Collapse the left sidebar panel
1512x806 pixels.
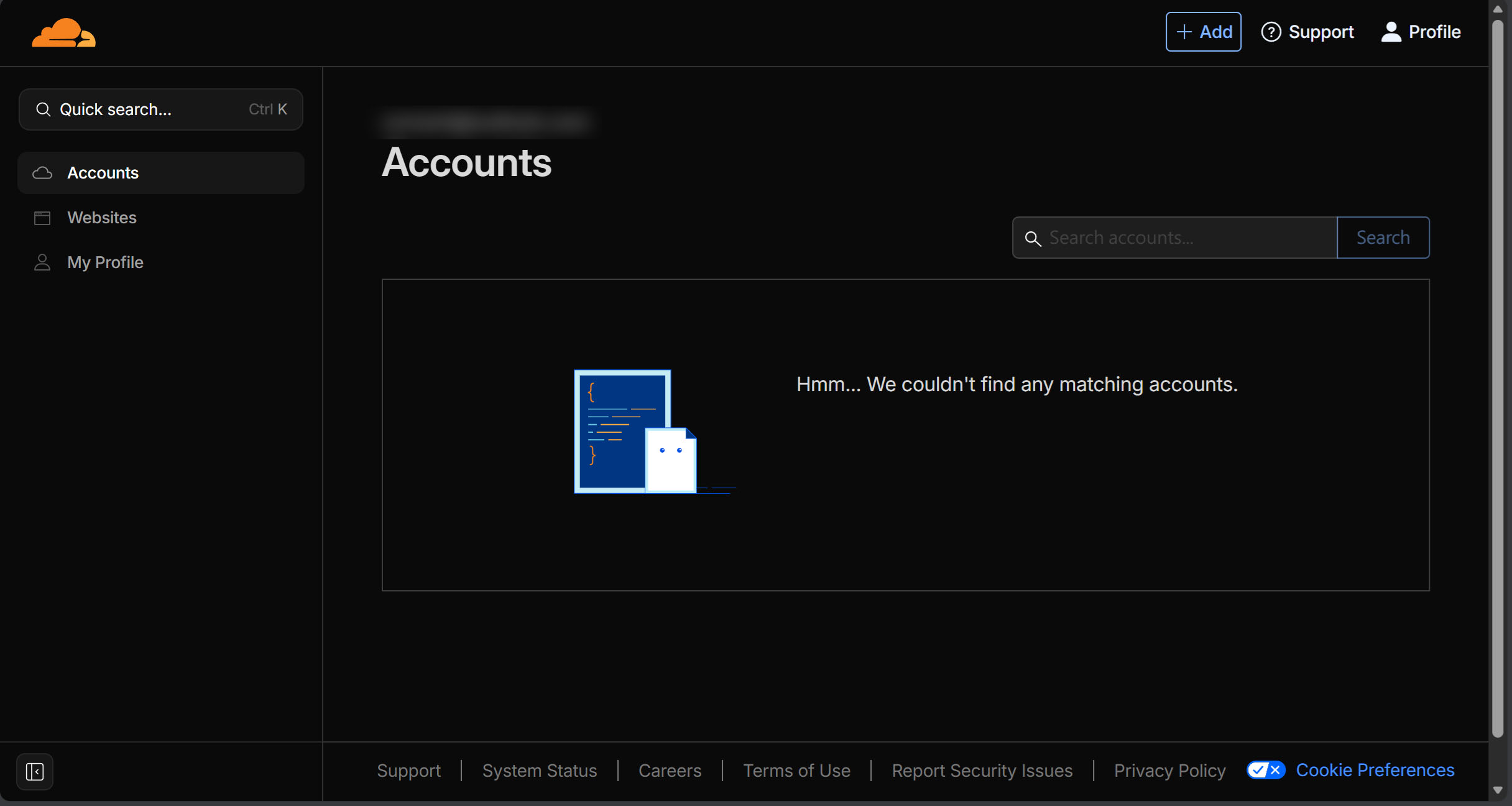[35, 771]
